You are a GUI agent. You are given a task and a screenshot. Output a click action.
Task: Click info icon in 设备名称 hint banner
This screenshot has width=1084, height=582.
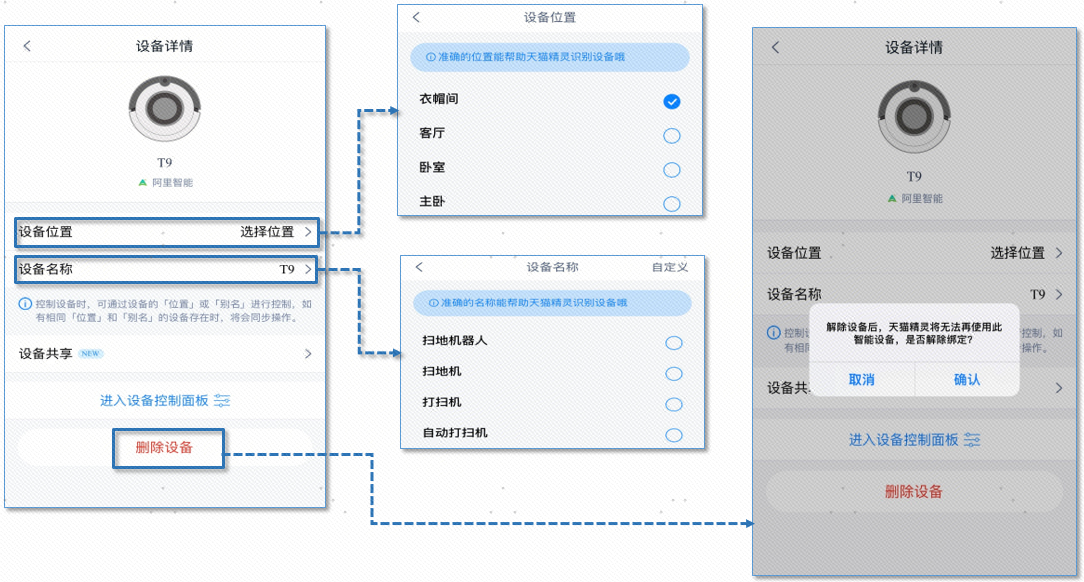(432, 303)
